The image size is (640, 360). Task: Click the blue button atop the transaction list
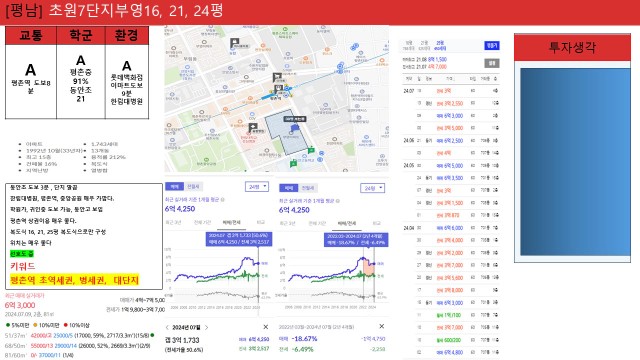[x=492, y=45]
